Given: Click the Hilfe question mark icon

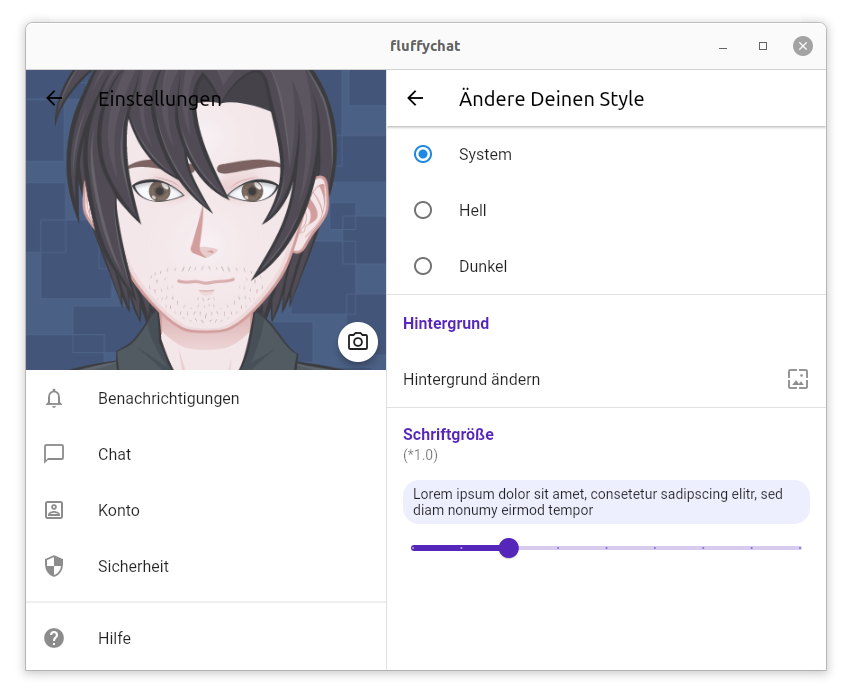Looking at the screenshot, I should [x=54, y=638].
